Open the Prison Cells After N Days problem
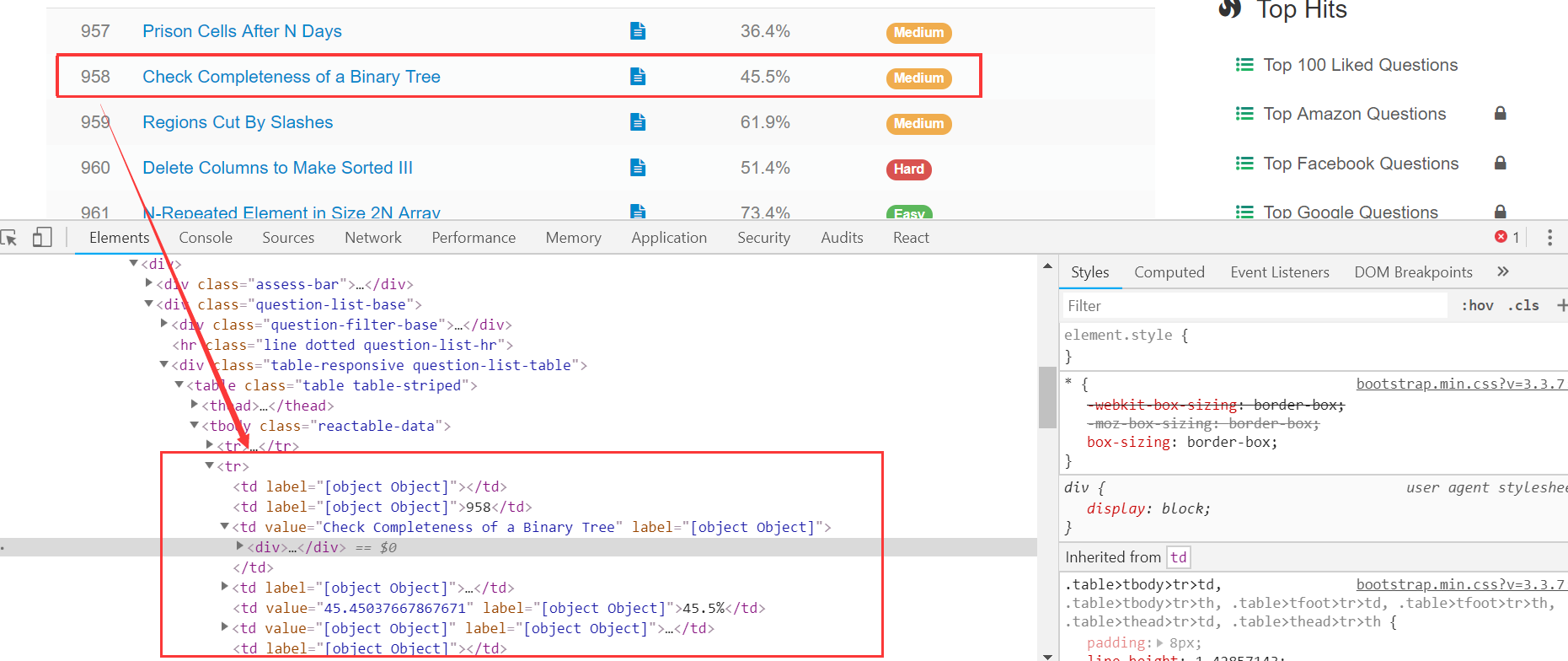 (242, 31)
